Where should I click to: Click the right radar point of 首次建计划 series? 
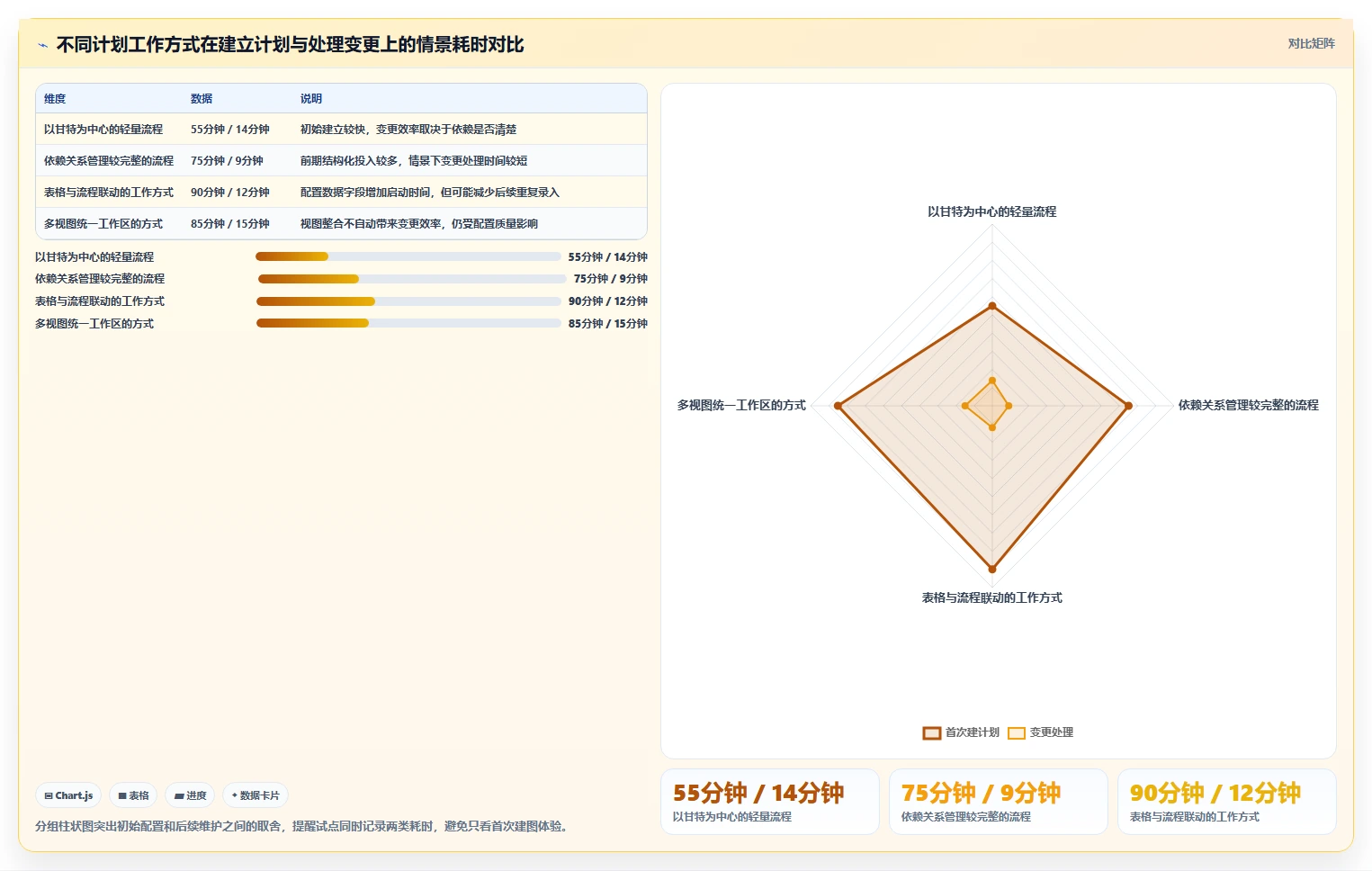[x=1128, y=406]
